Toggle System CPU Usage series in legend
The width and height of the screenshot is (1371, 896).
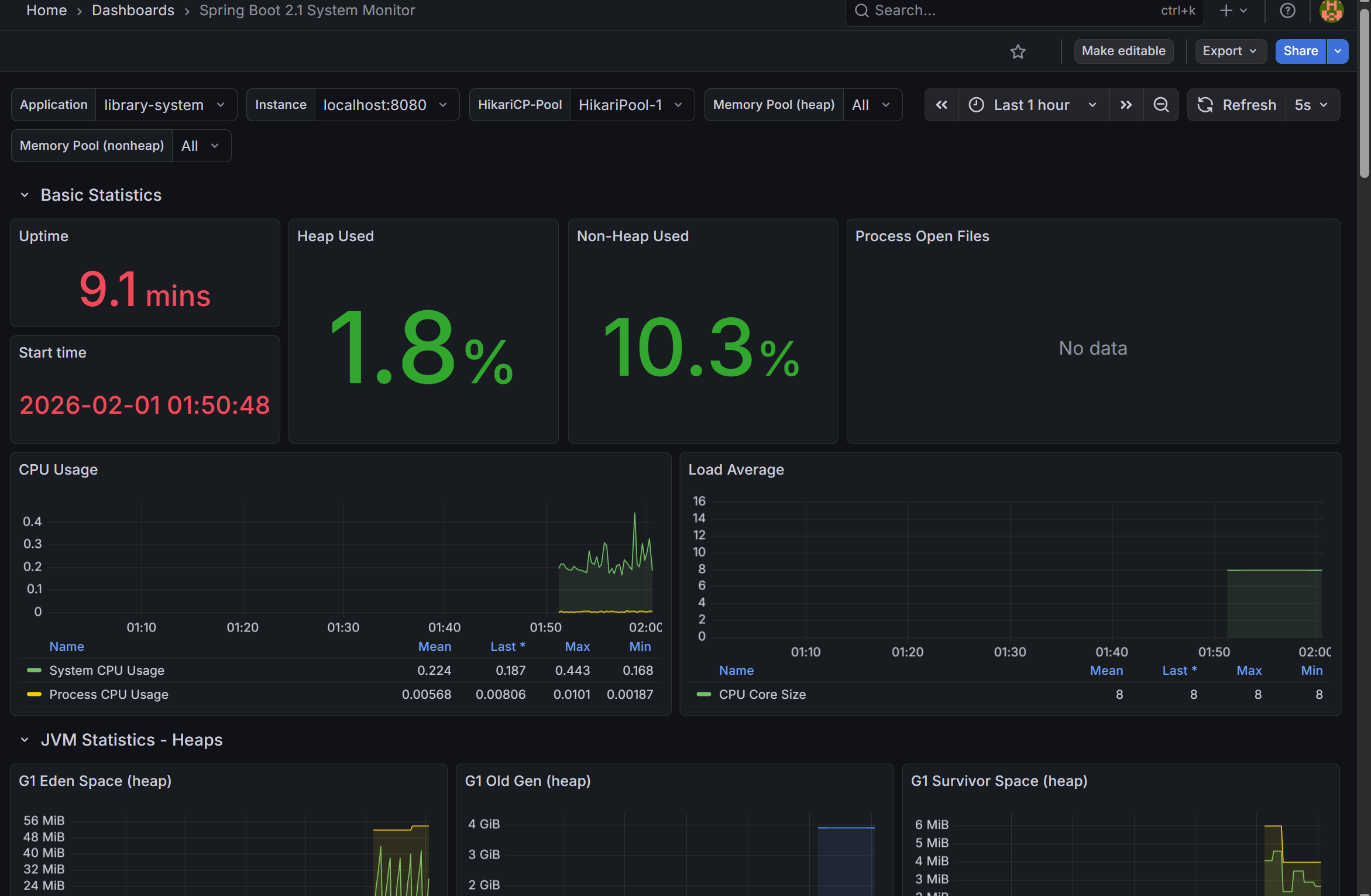[106, 670]
